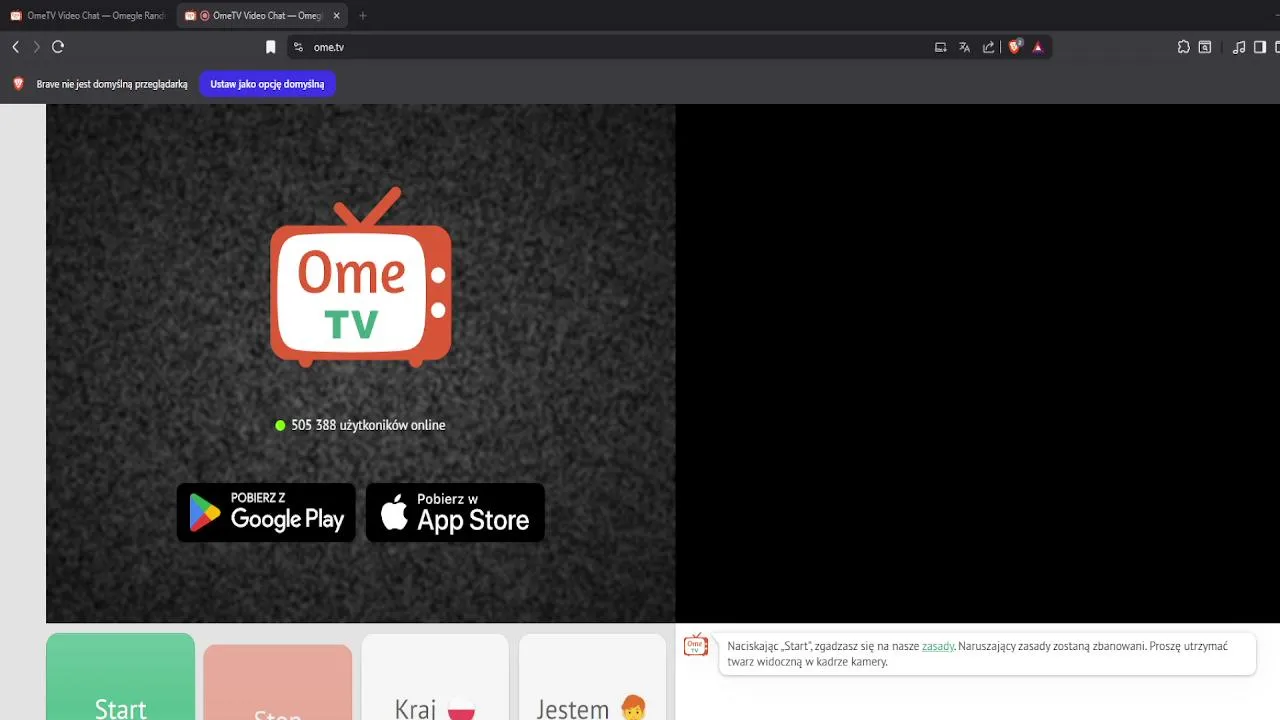Click the red Stop button

277,682
